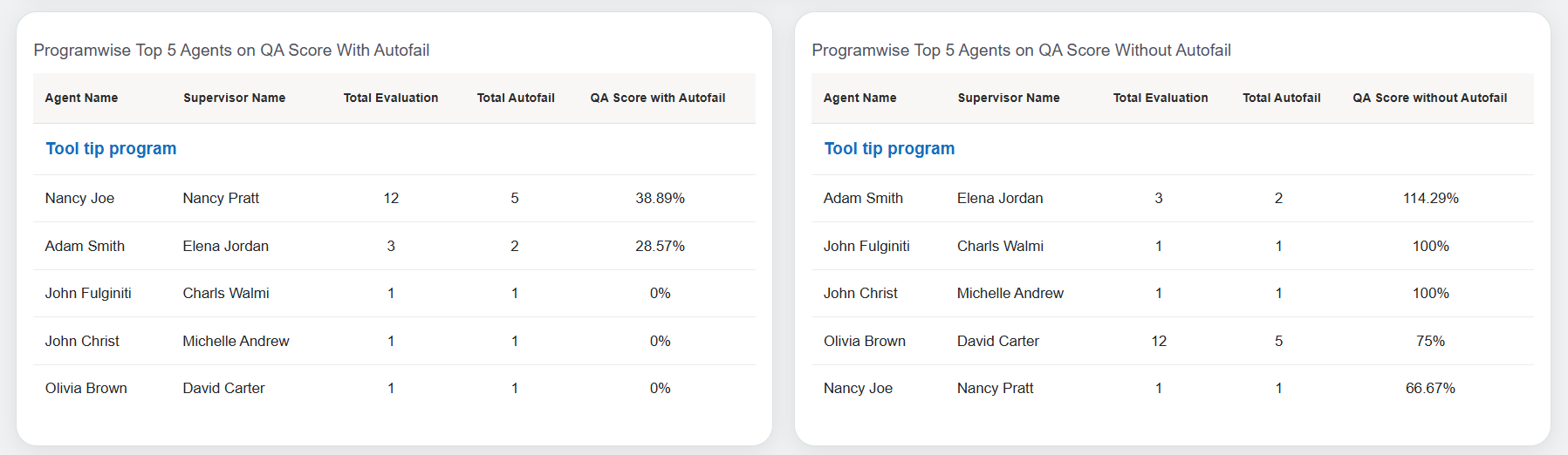Screen dimensions: 1568x455
Task: Click the 114.29% QA score value
Action: (1430, 199)
